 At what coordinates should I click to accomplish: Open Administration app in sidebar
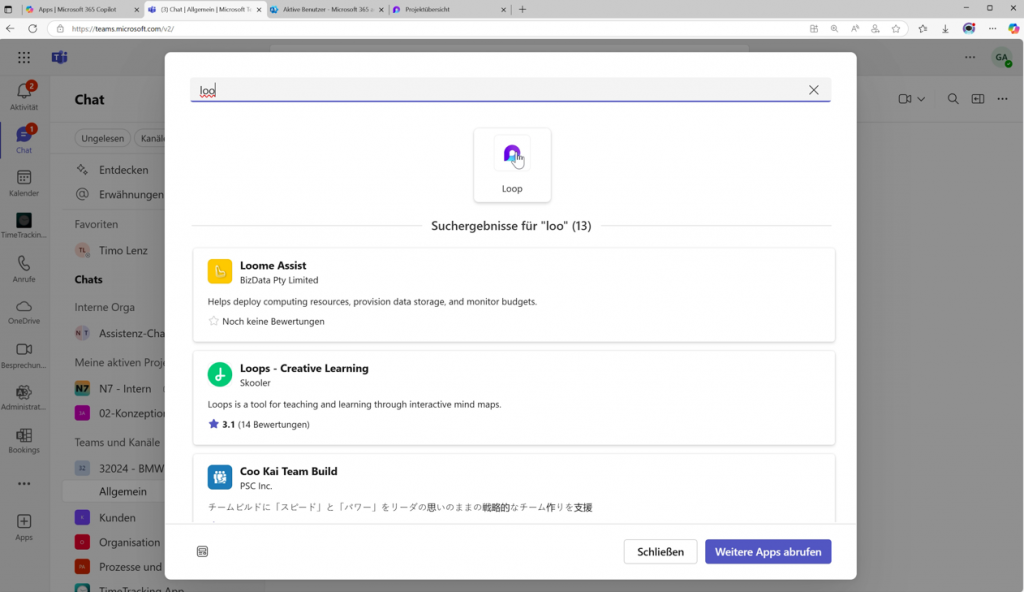pos(24,397)
